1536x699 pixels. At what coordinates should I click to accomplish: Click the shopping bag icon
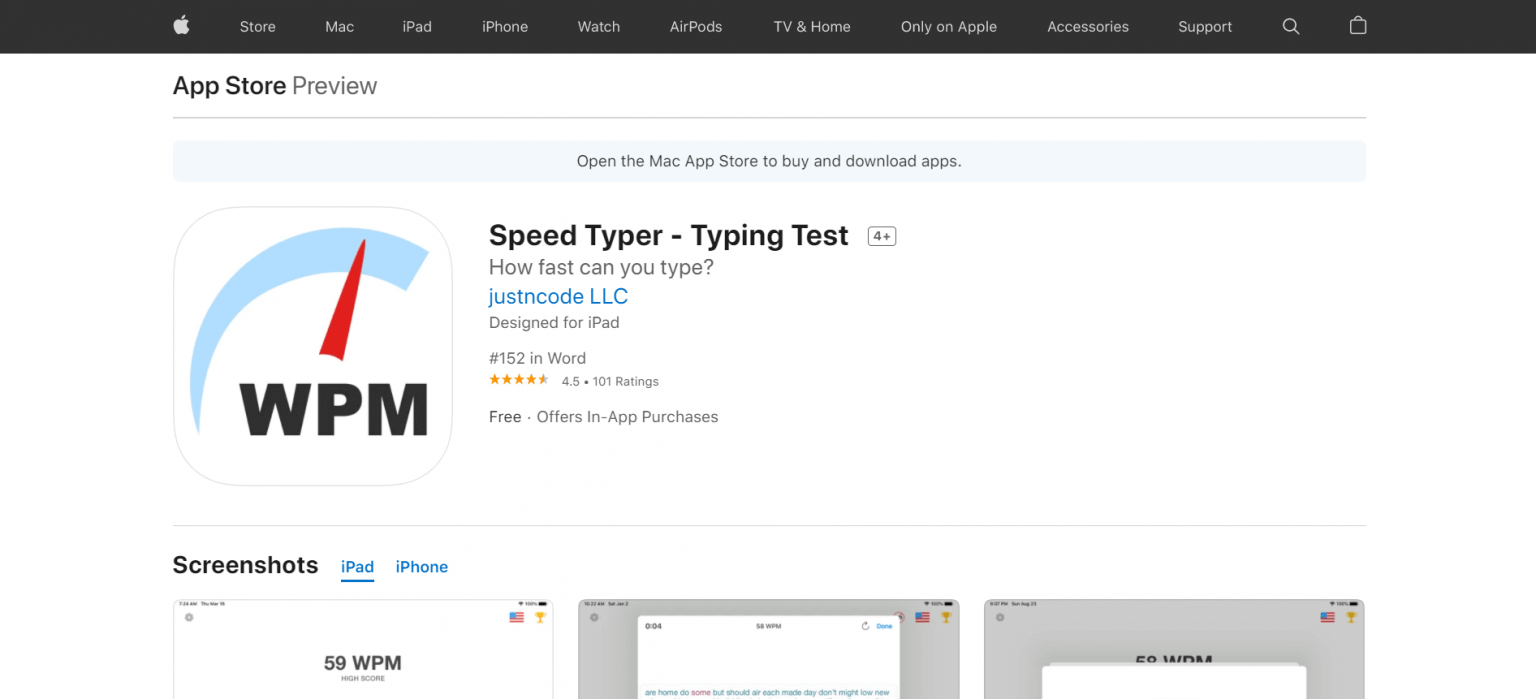point(1357,26)
